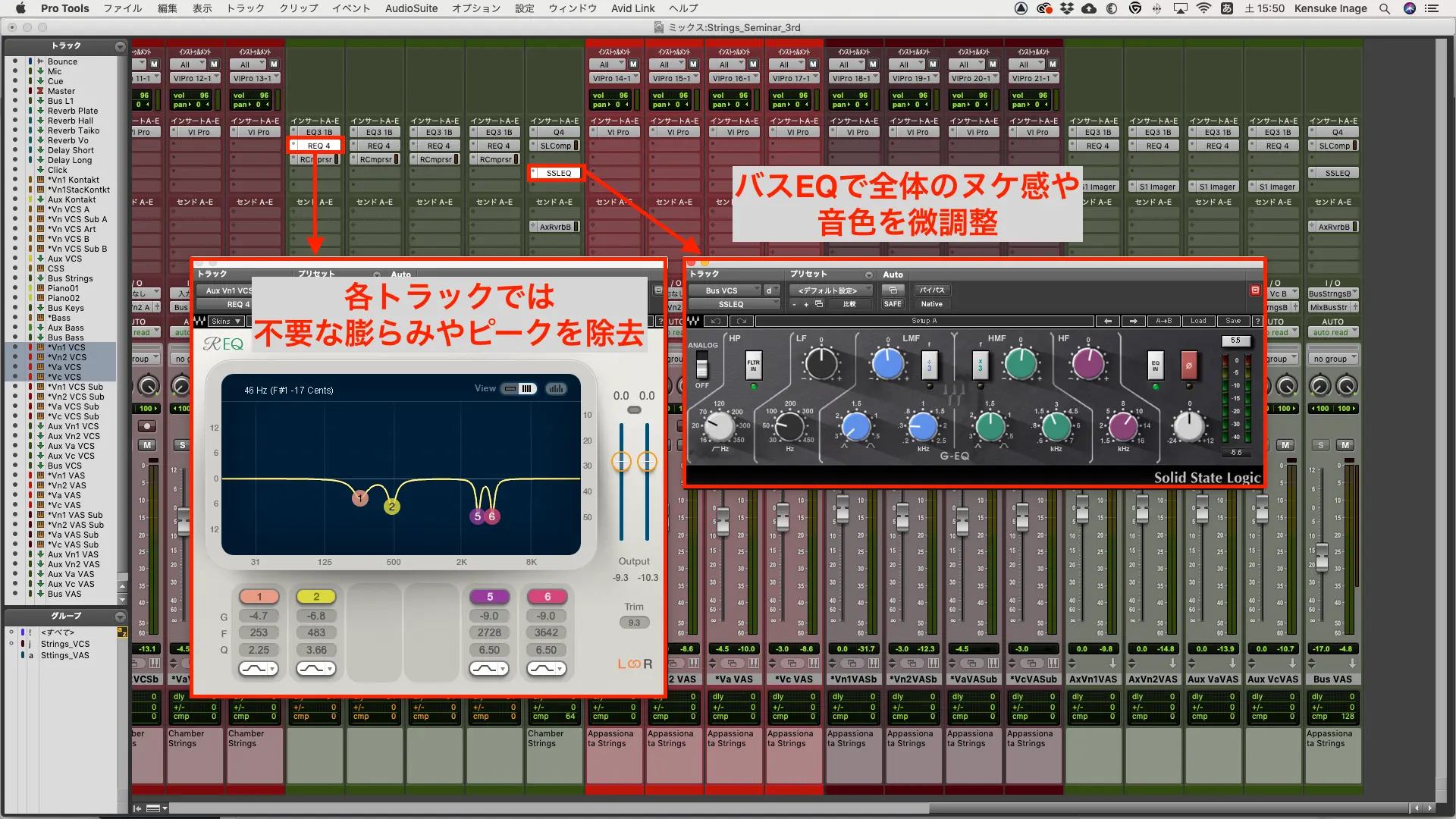Open the Skins dropdown in REQ toolbar

click(226, 321)
